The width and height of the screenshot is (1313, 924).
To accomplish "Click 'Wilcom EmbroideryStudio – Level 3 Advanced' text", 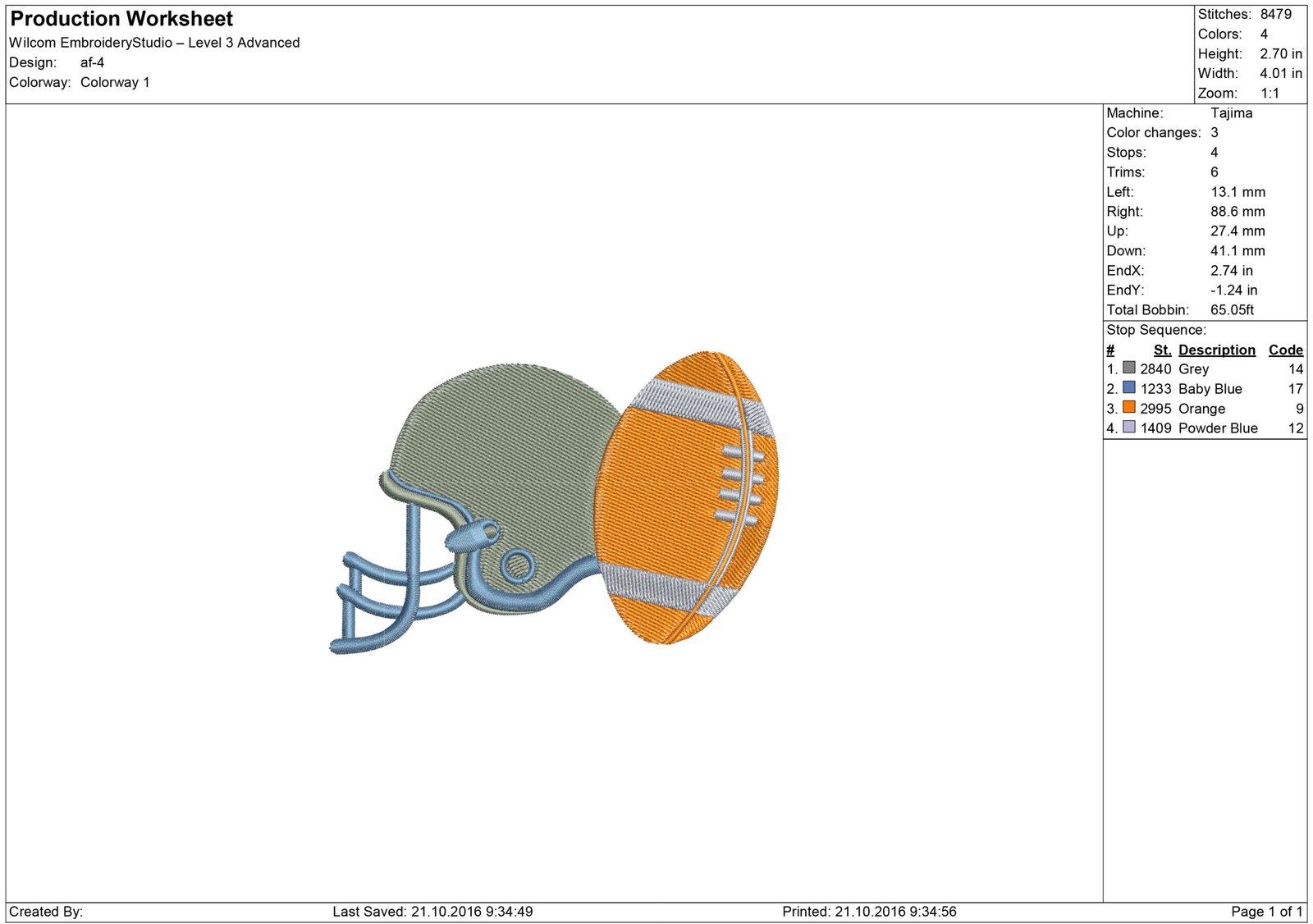I will point(154,43).
